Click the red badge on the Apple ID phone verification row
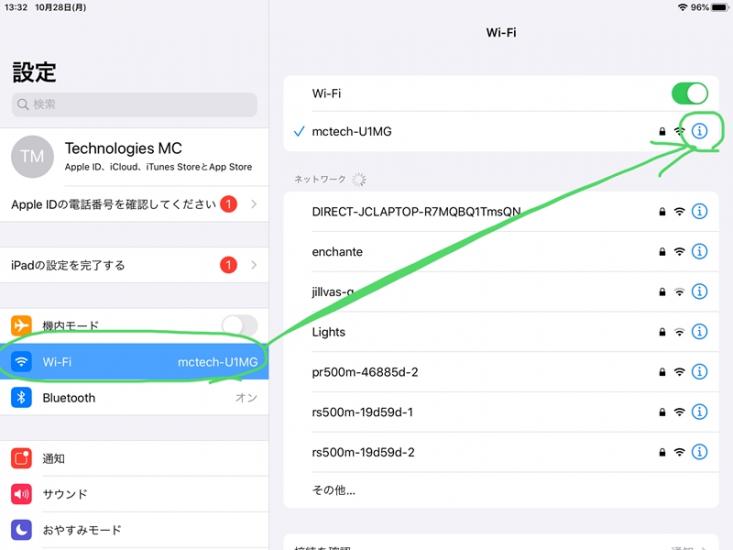Screen dimensions: 733x550 [229, 204]
